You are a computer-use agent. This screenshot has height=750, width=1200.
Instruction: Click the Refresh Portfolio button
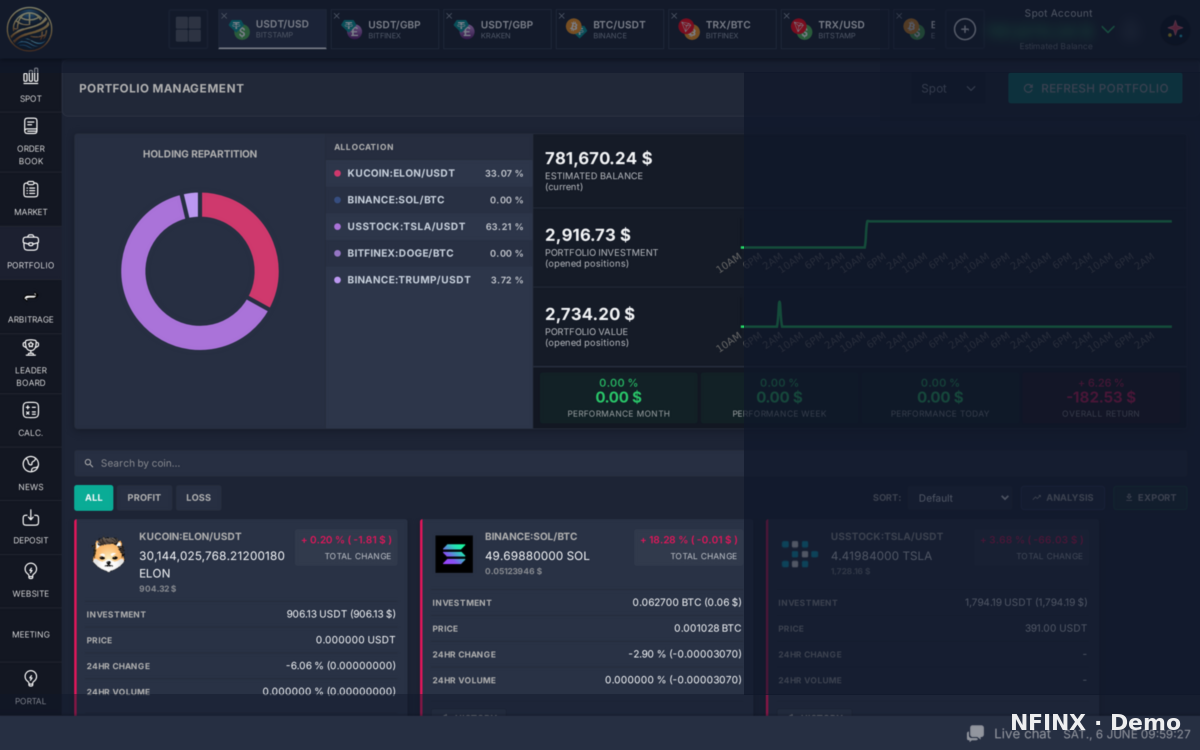1095,88
